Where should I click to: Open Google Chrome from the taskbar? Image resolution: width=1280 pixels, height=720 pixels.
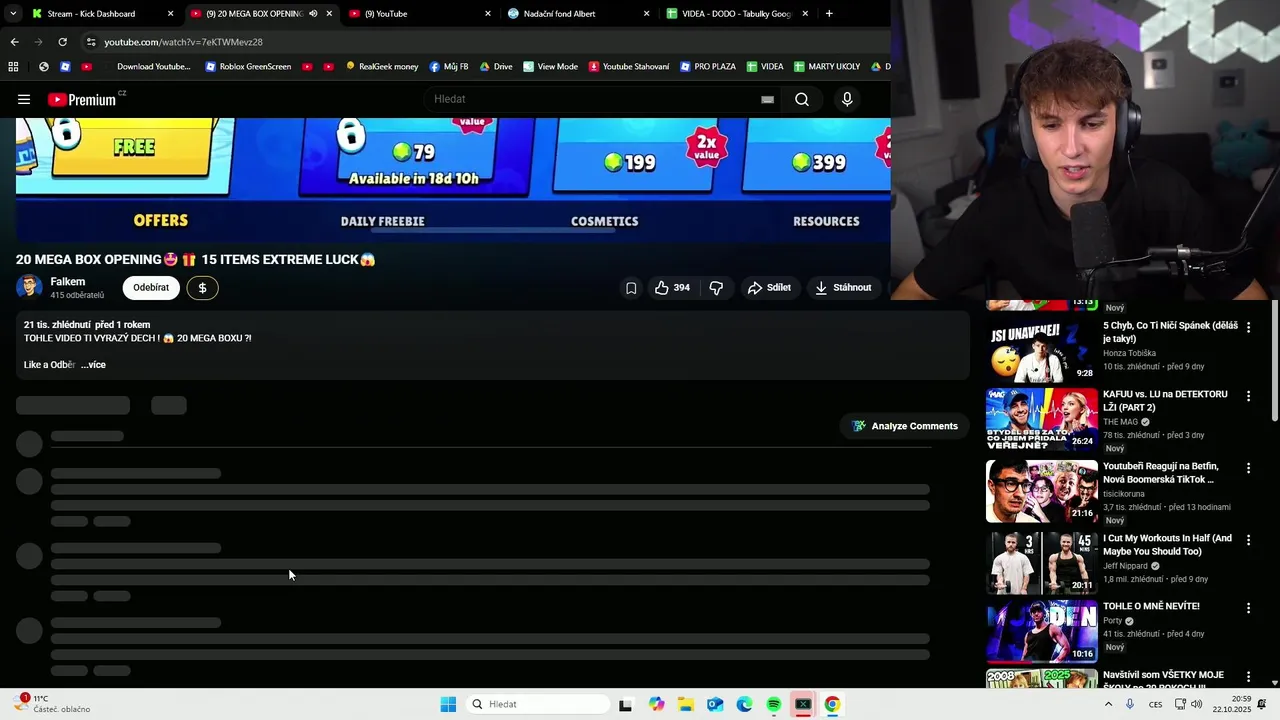point(832,704)
